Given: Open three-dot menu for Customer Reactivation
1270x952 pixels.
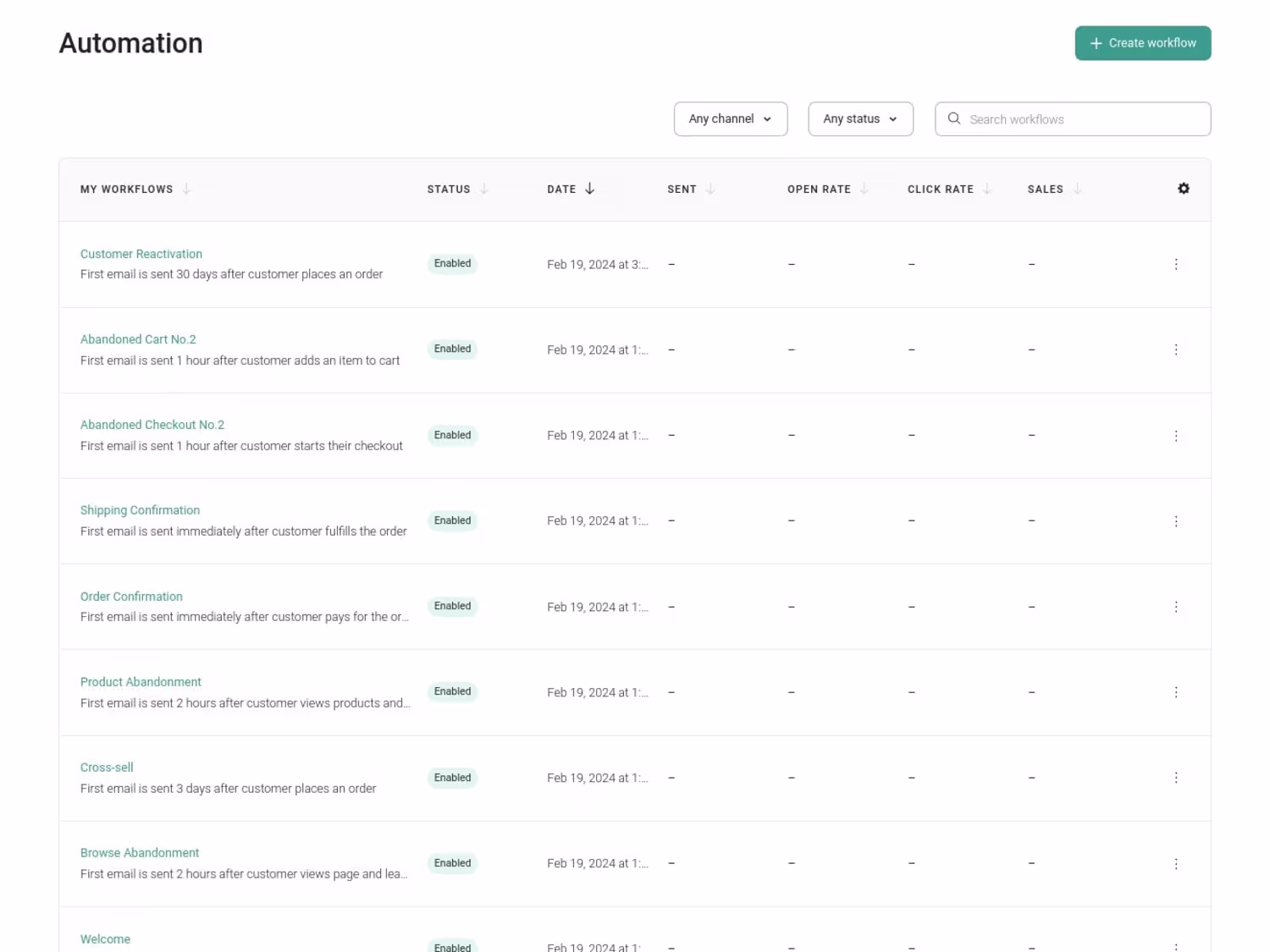Looking at the screenshot, I should point(1176,264).
